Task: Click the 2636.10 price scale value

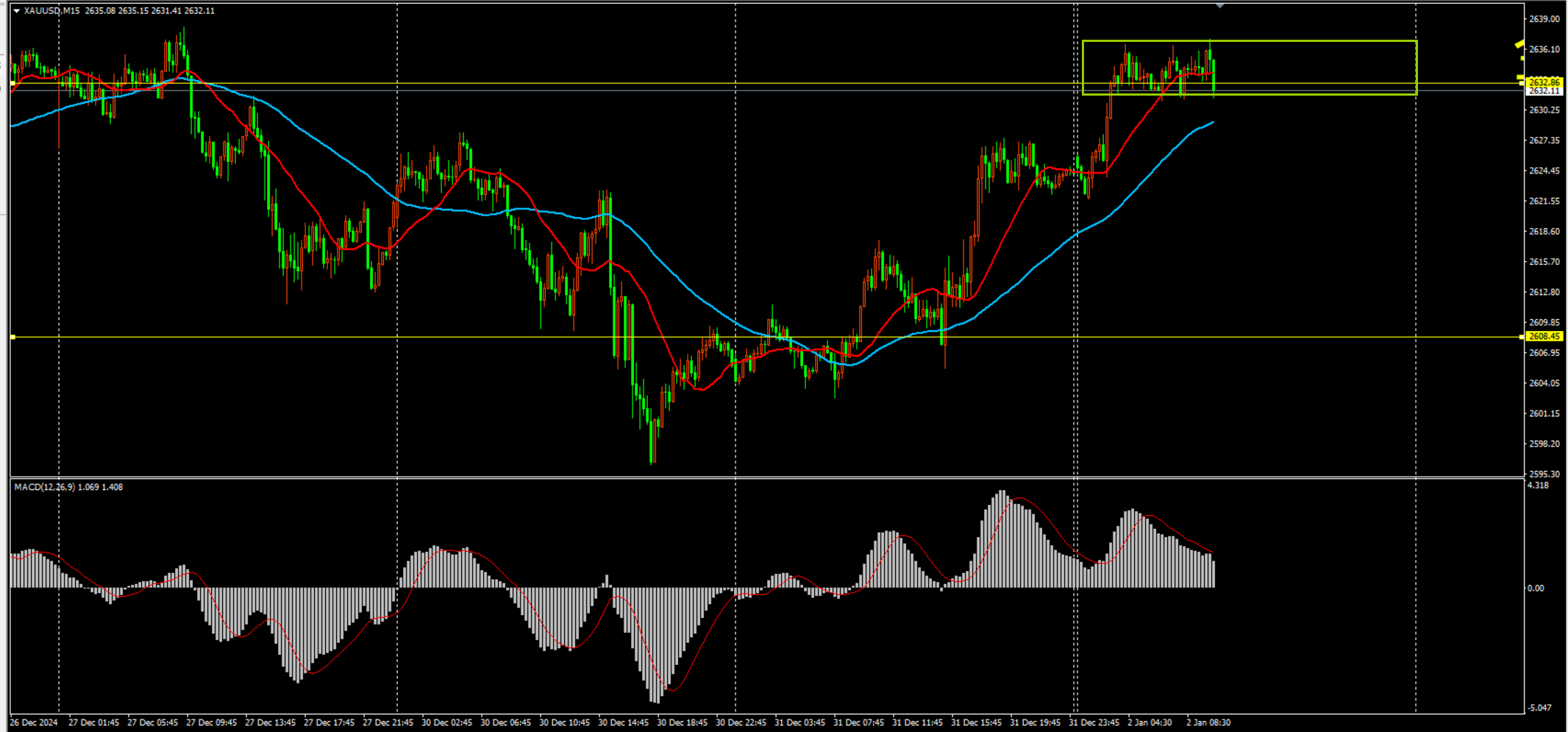Action: [1544, 49]
